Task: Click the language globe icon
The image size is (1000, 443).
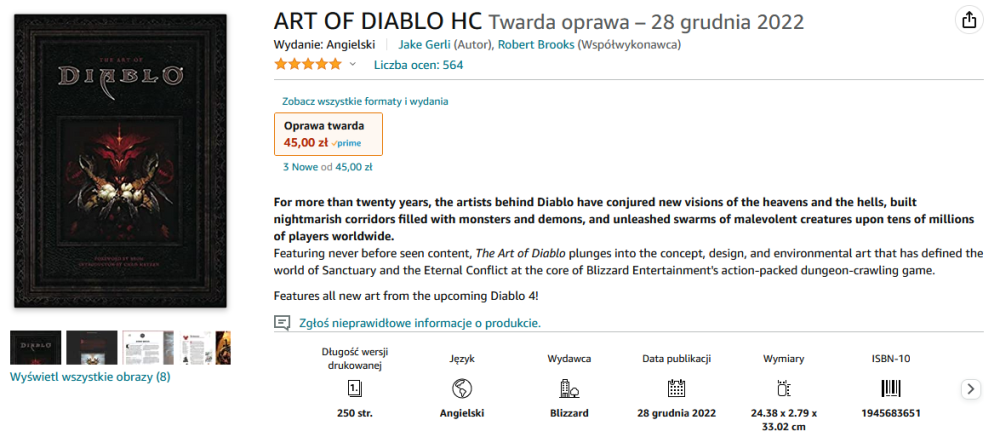Action: pos(462,388)
